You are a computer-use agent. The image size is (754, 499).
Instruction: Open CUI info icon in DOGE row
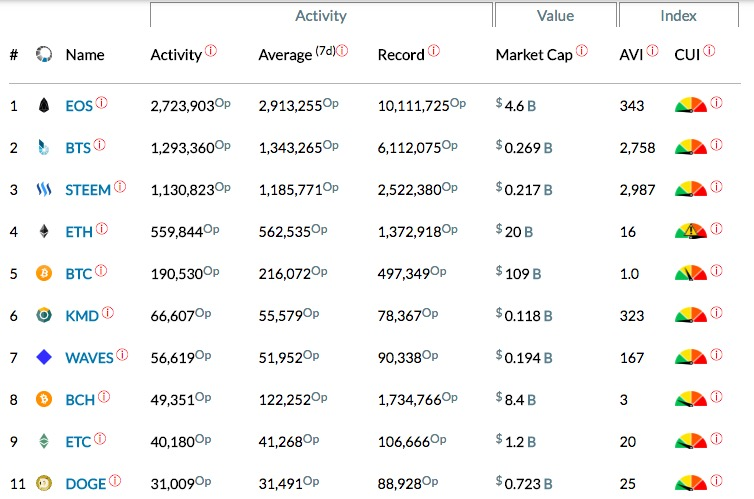716,480
